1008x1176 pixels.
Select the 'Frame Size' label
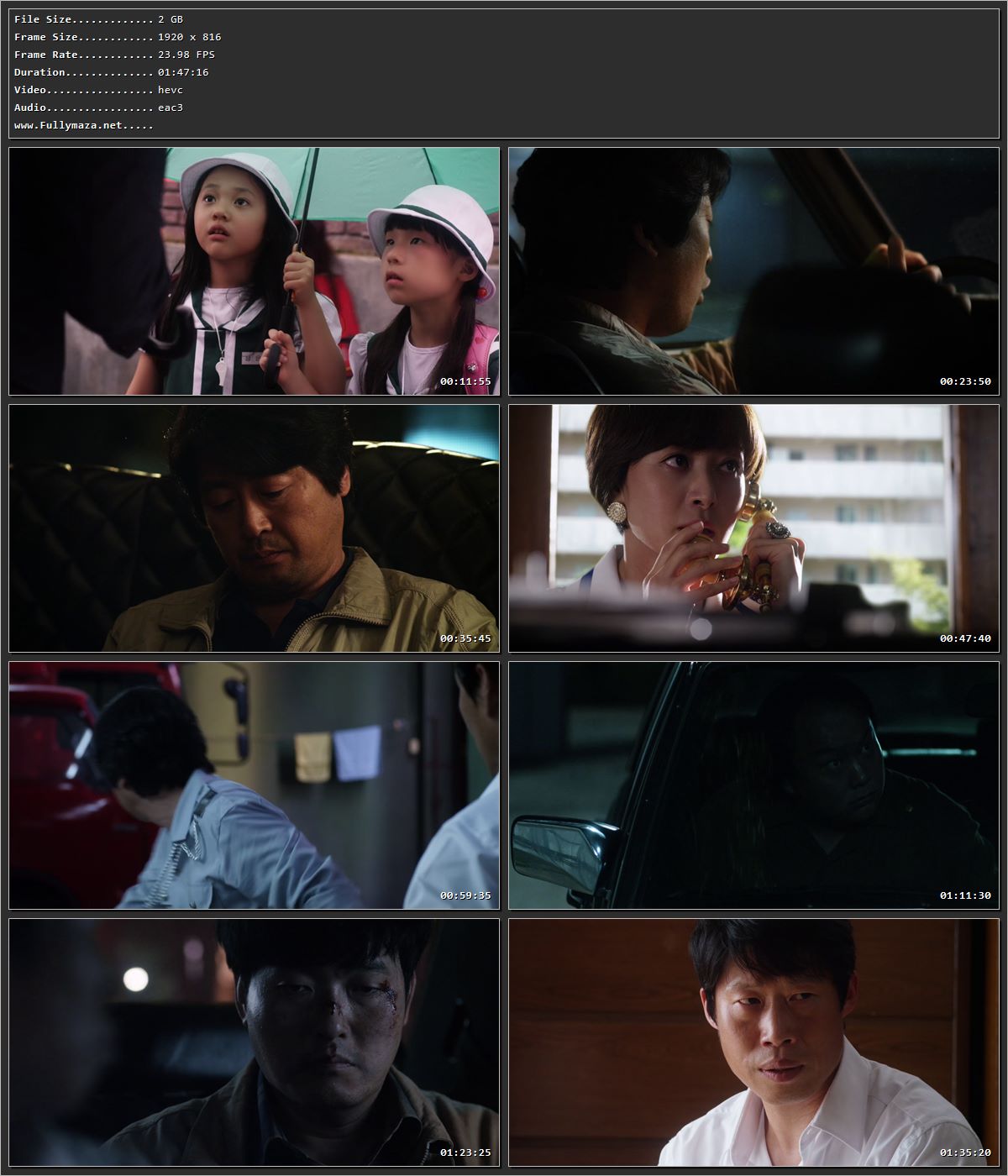[46, 37]
